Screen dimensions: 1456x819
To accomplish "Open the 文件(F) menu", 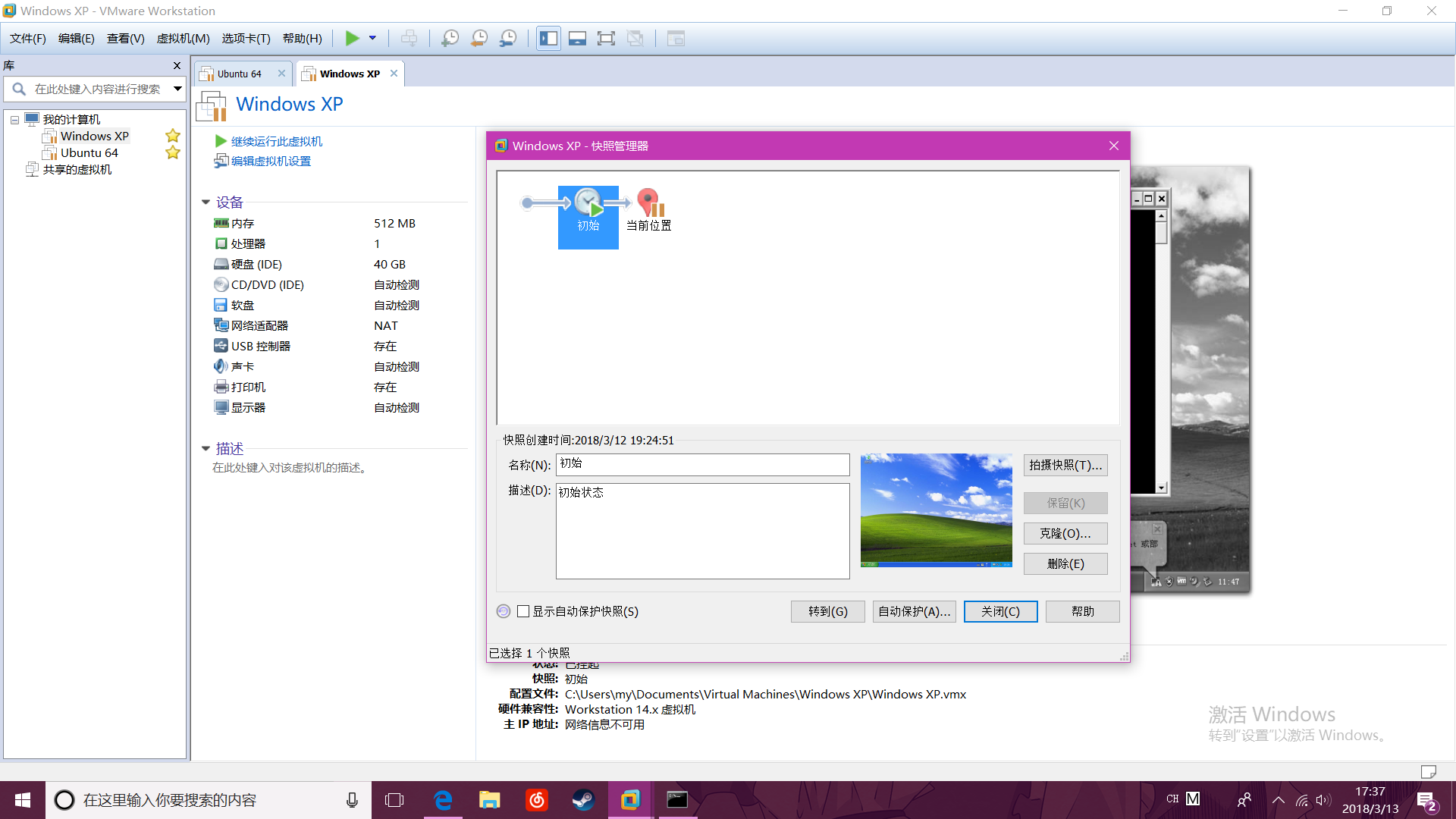I will coord(28,39).
